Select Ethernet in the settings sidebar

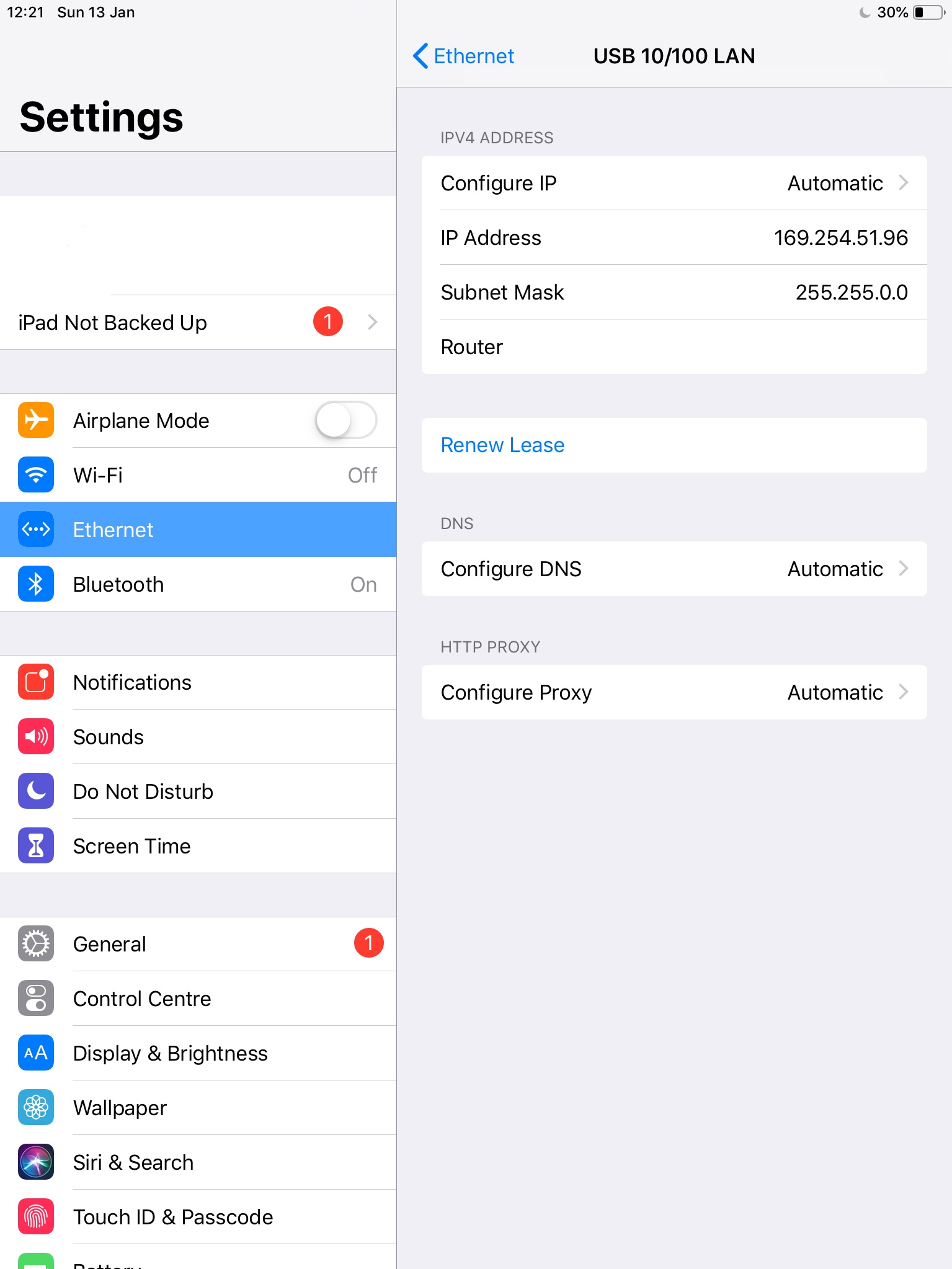(x=198, y=529)
